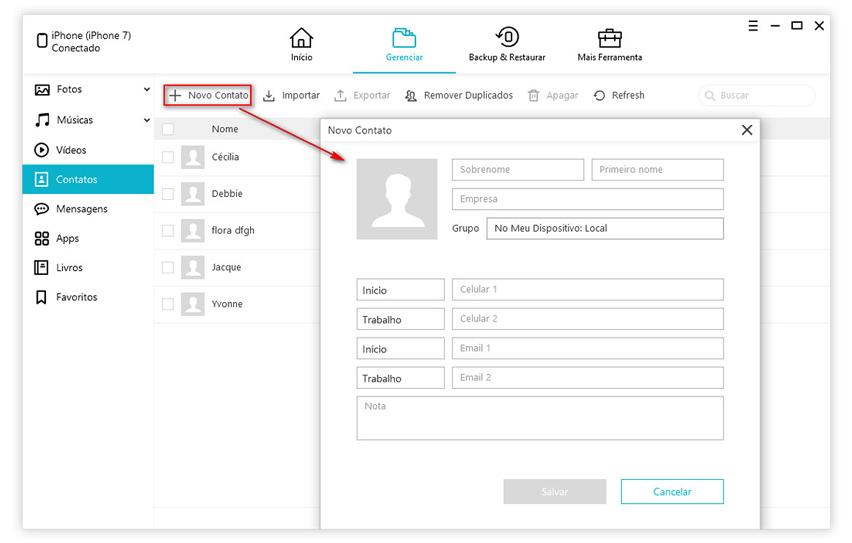Click the Cancelar button
The height and width of the screenshot is (543, 852).
click(x=672, y=491)
